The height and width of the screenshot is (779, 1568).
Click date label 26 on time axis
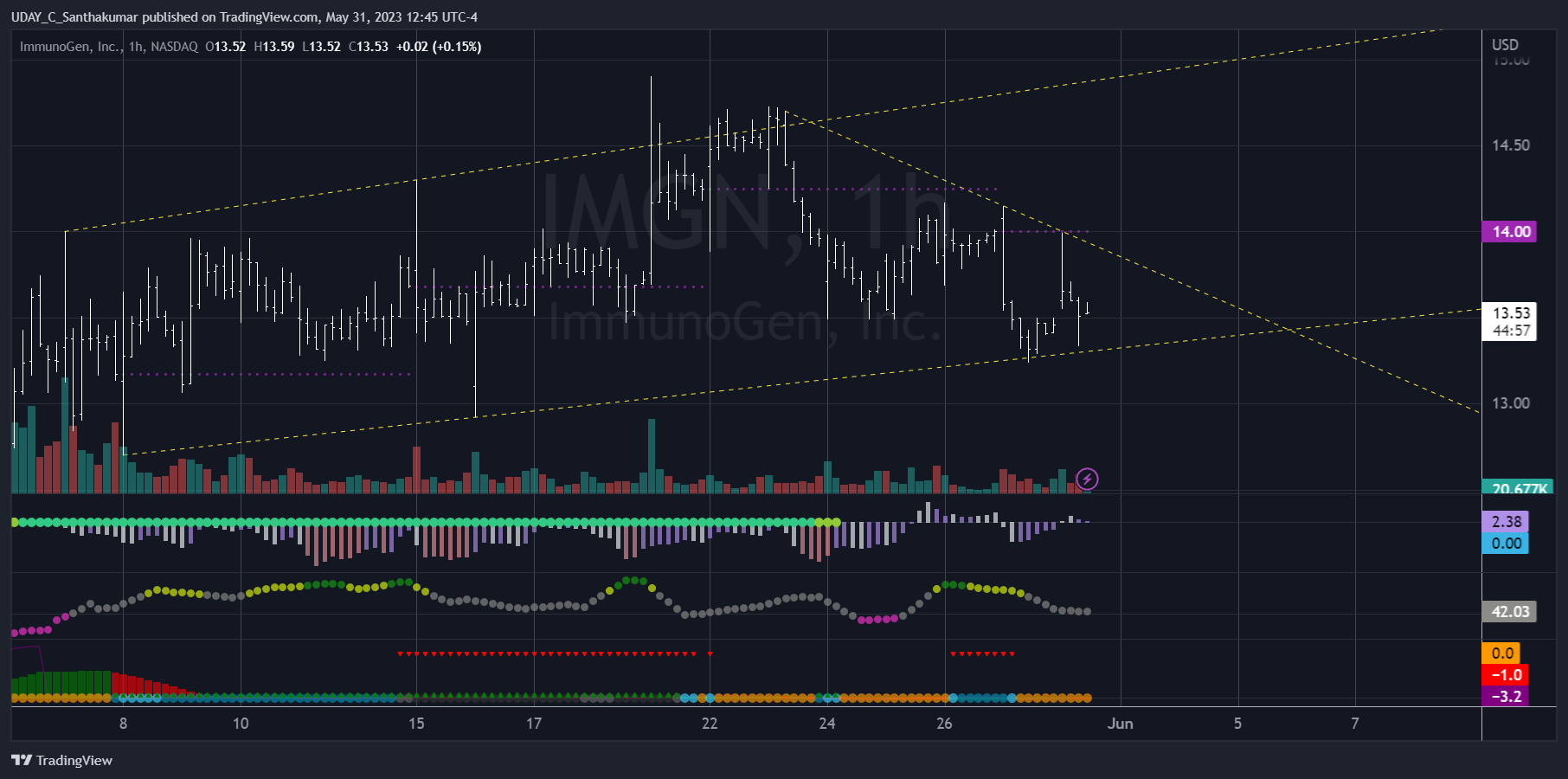[944, 724]
